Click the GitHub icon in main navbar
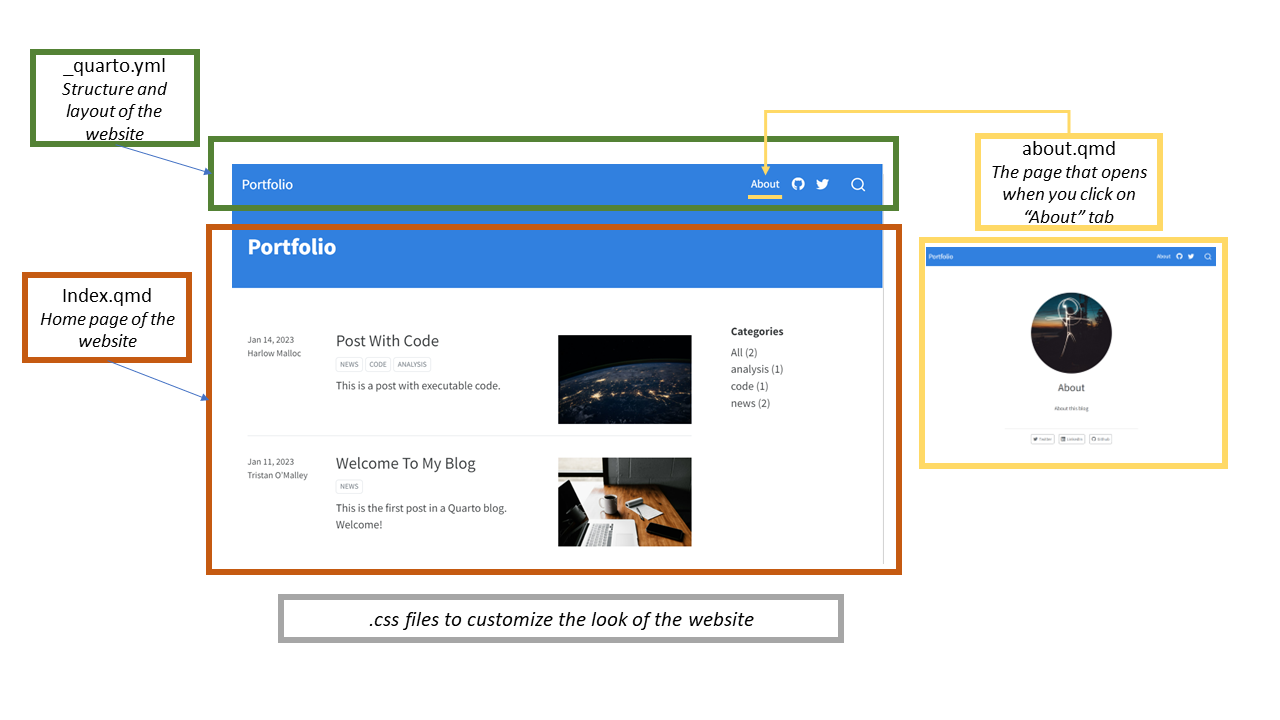Image resolution: width=1280 pixels, height=720 pixels. (798, 184)
